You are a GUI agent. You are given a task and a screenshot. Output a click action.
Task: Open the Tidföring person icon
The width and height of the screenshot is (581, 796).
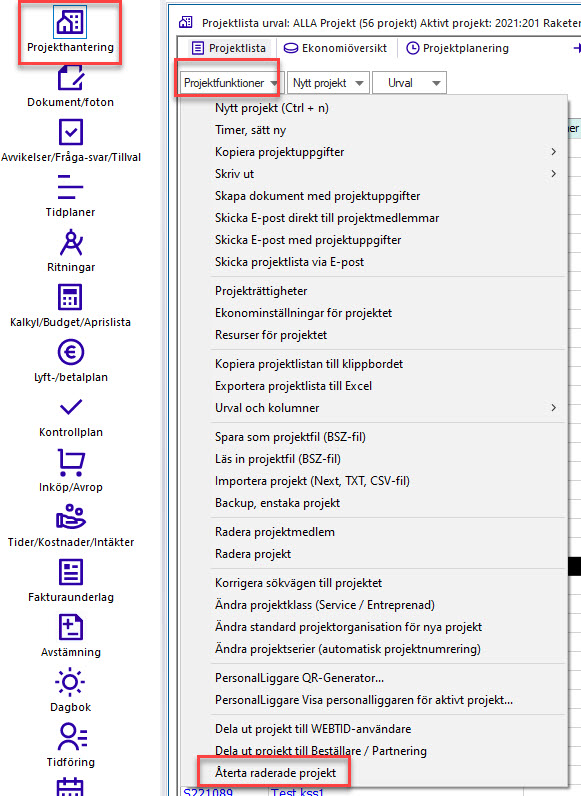tap(72, 737)
